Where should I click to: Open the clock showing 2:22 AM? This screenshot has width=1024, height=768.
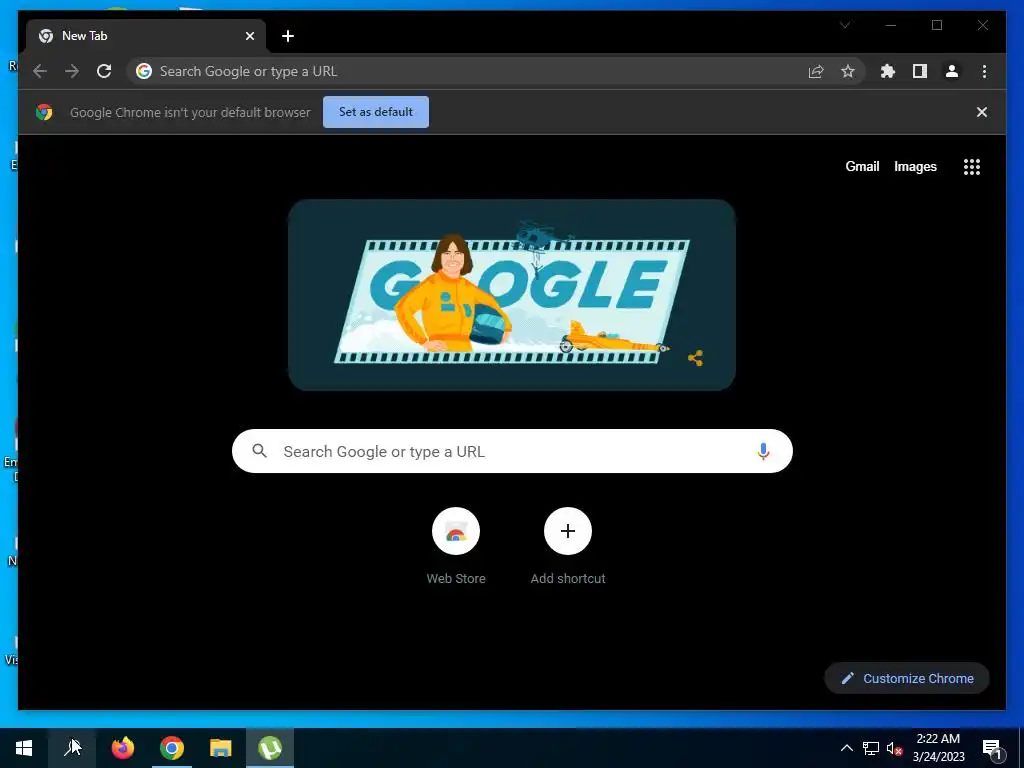click(938, 748)
